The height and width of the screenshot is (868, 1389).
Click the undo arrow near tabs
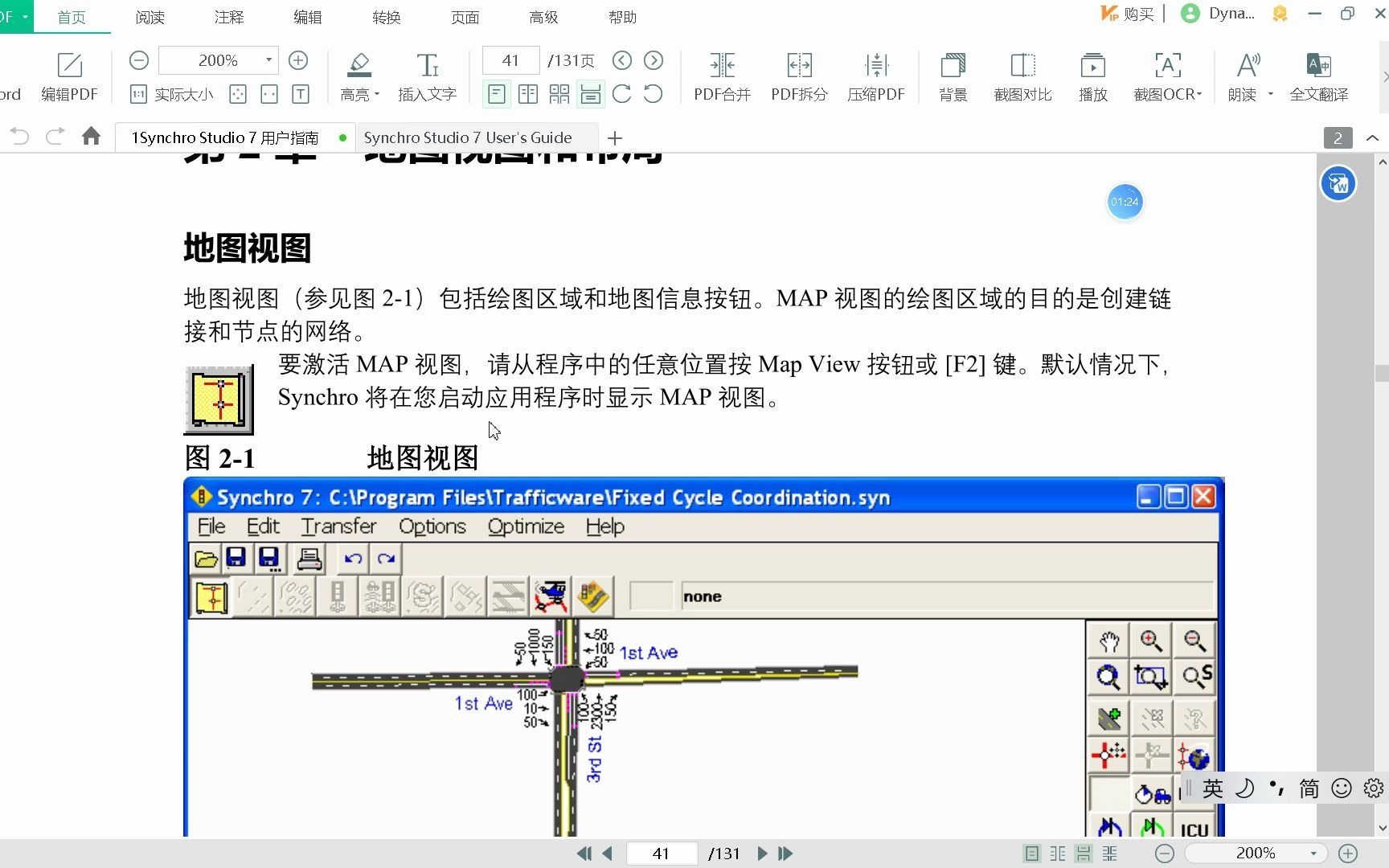coord(19,137)
